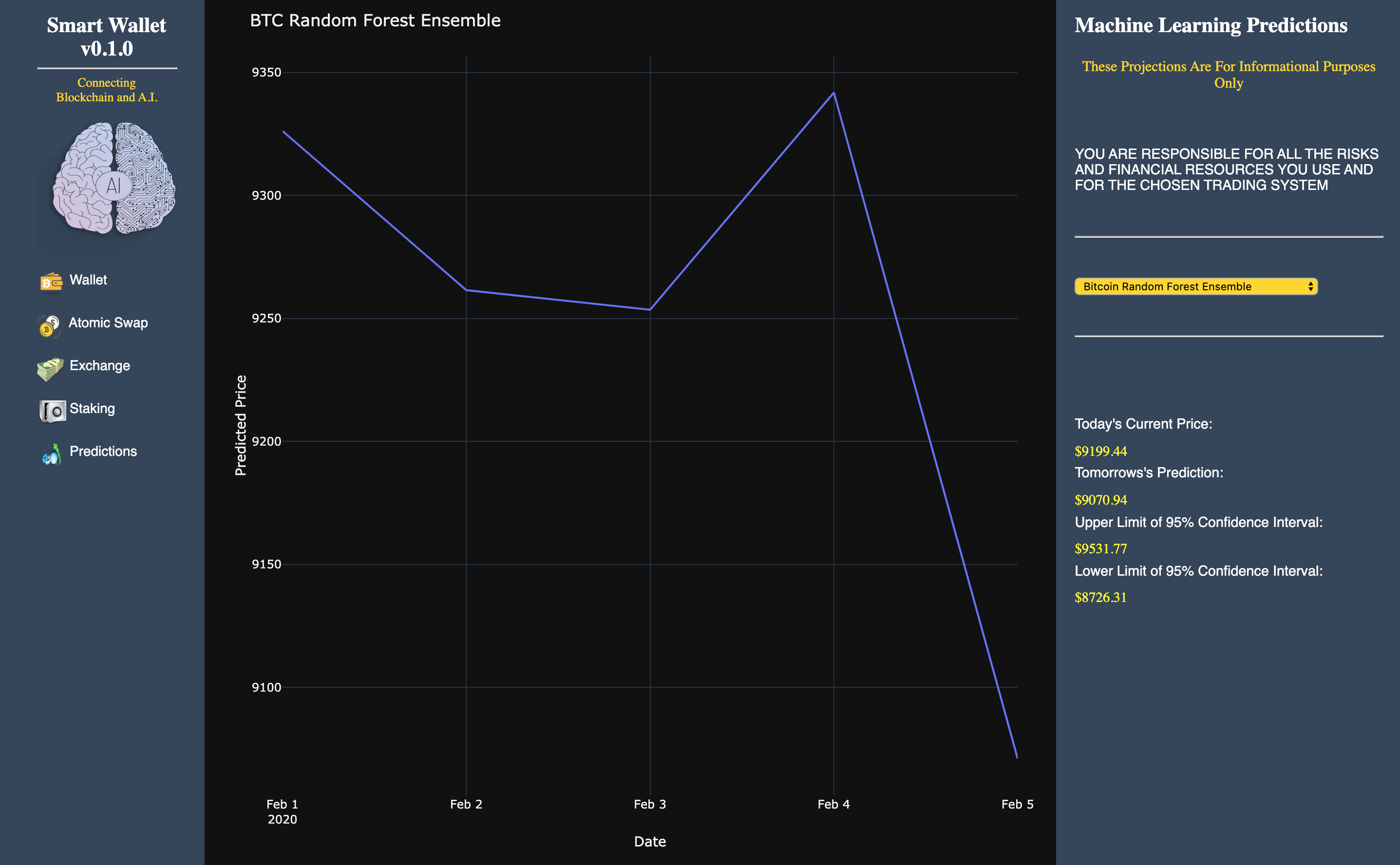Click the 9200 y-axis tick label
The image size is (1400, 865).
266,441
